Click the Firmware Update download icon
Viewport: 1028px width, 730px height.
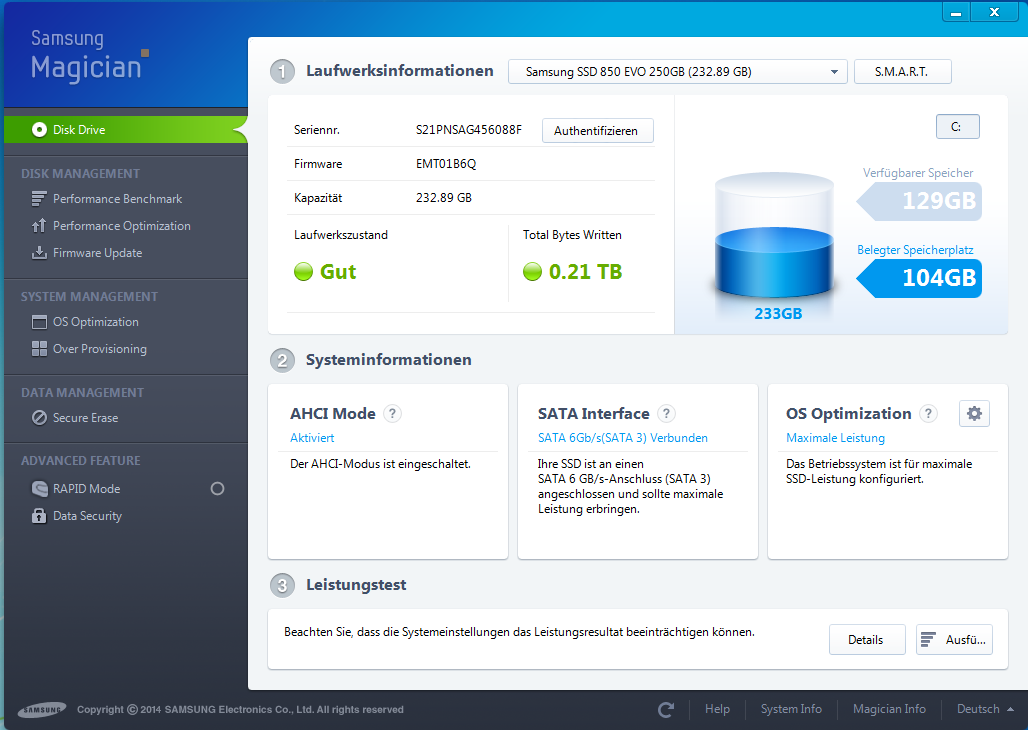(39, 253)
